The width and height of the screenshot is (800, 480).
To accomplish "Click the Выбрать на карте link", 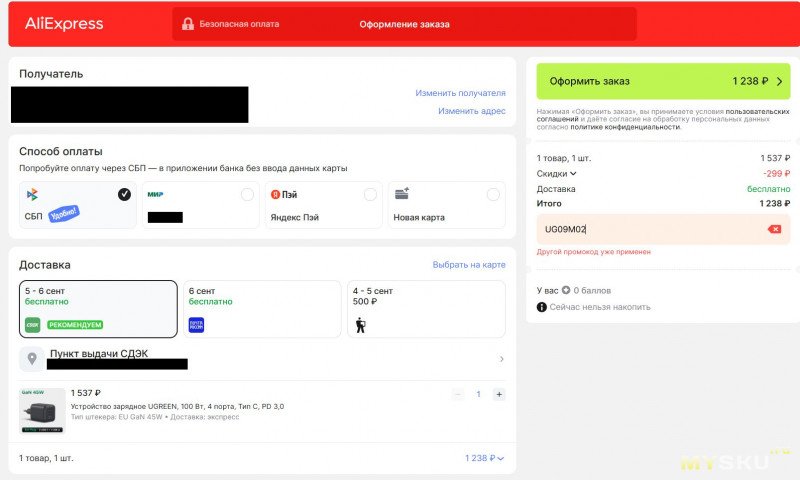I will point(469,265).
